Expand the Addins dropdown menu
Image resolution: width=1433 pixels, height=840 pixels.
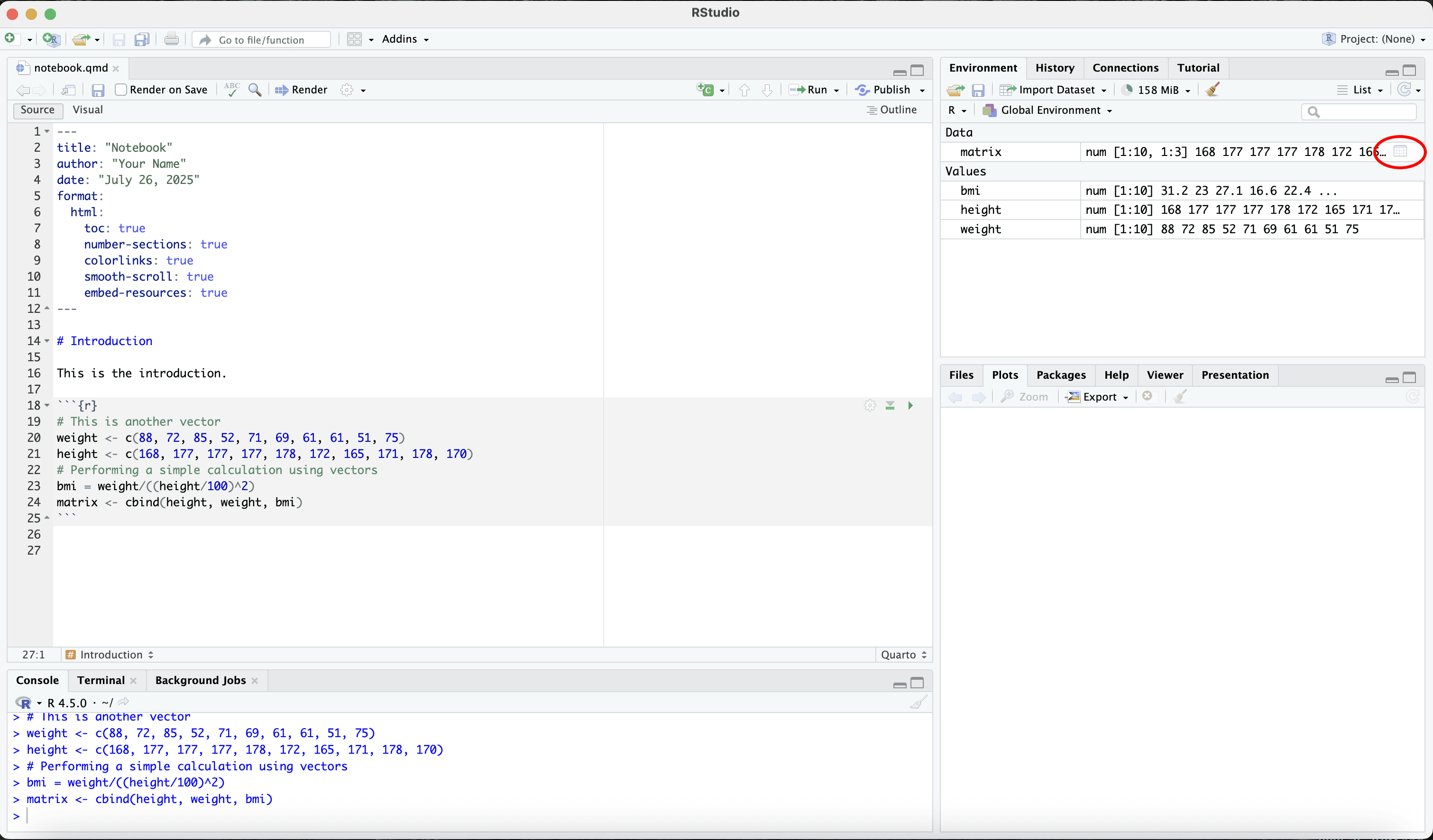tap(405, 39)
